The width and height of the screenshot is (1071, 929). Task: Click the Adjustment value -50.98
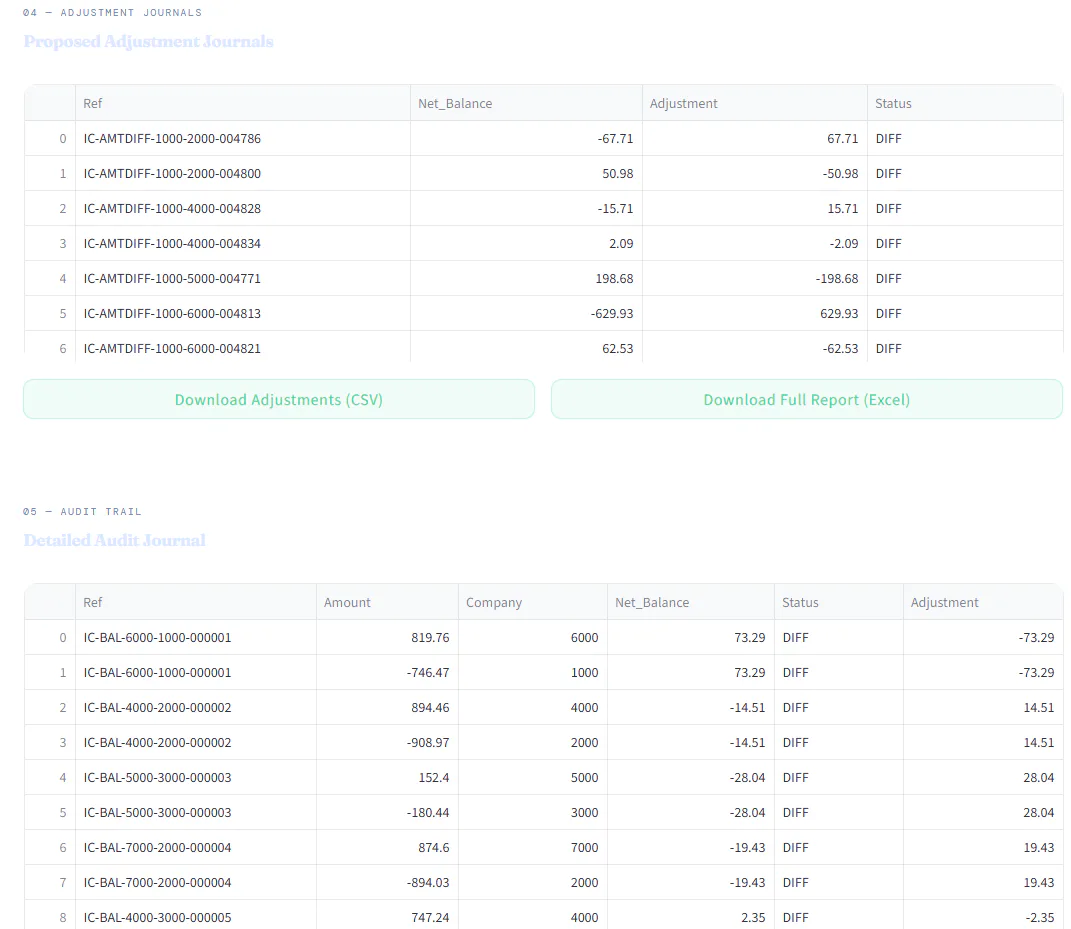(755, 174)
